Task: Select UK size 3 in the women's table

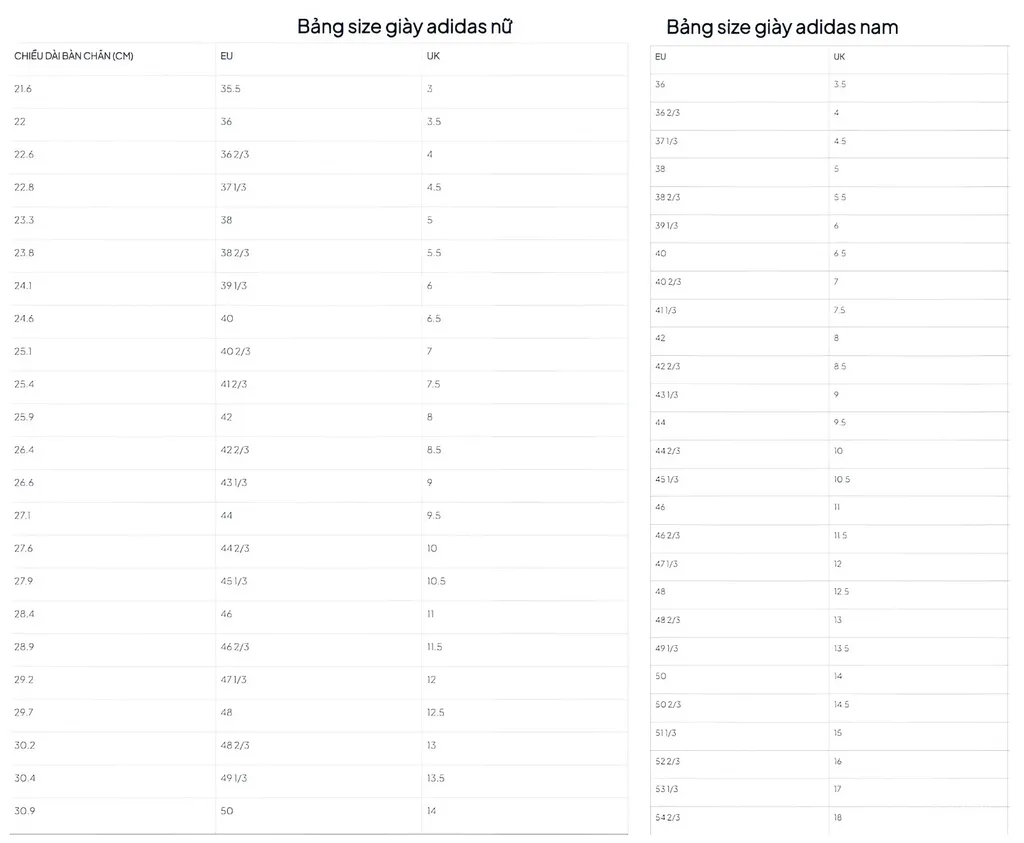Action: (x=430, y=89)
